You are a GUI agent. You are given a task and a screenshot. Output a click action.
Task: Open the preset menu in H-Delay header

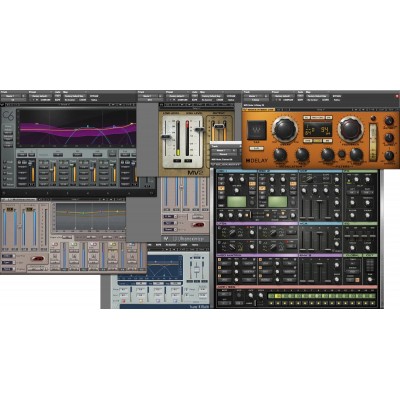point(284,96)
